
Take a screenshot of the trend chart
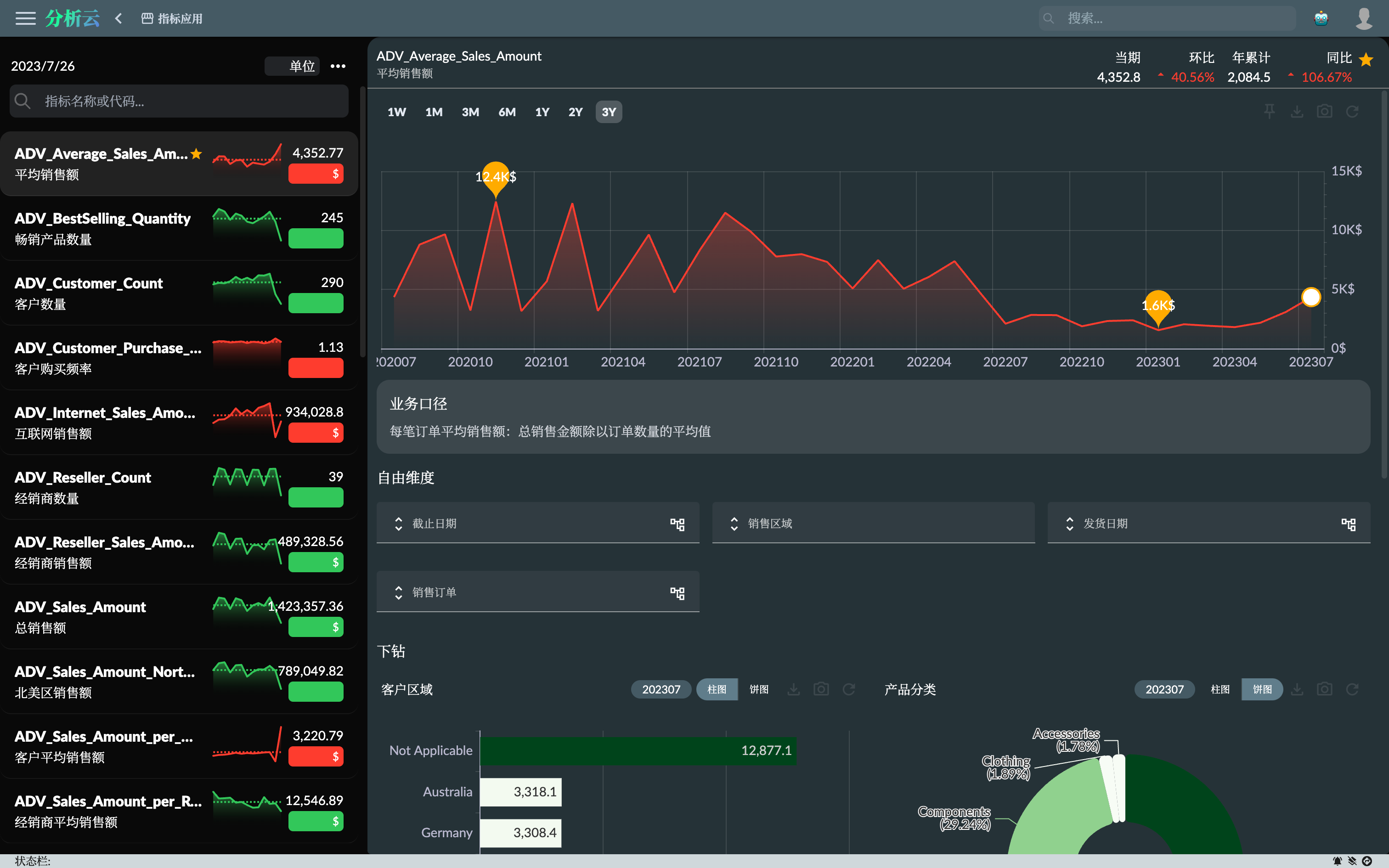pyautogui.click(x=1325, y=111)
